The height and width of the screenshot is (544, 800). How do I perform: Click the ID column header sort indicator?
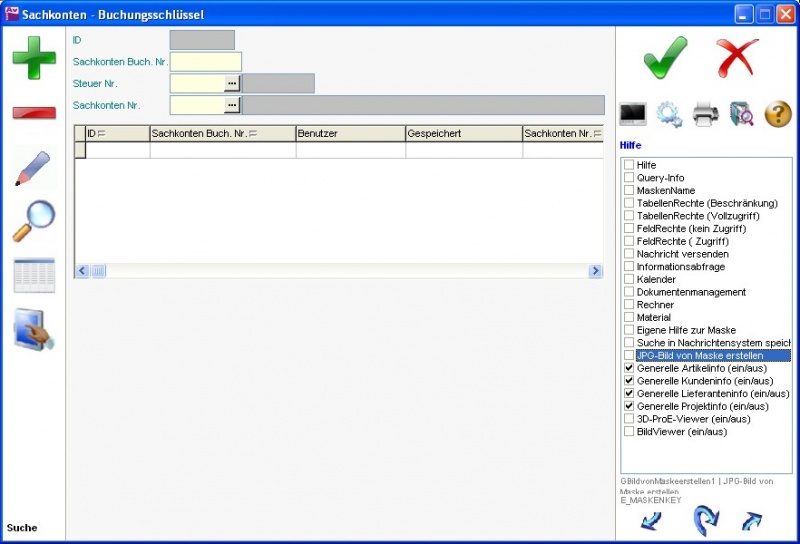tap(101, 133)
